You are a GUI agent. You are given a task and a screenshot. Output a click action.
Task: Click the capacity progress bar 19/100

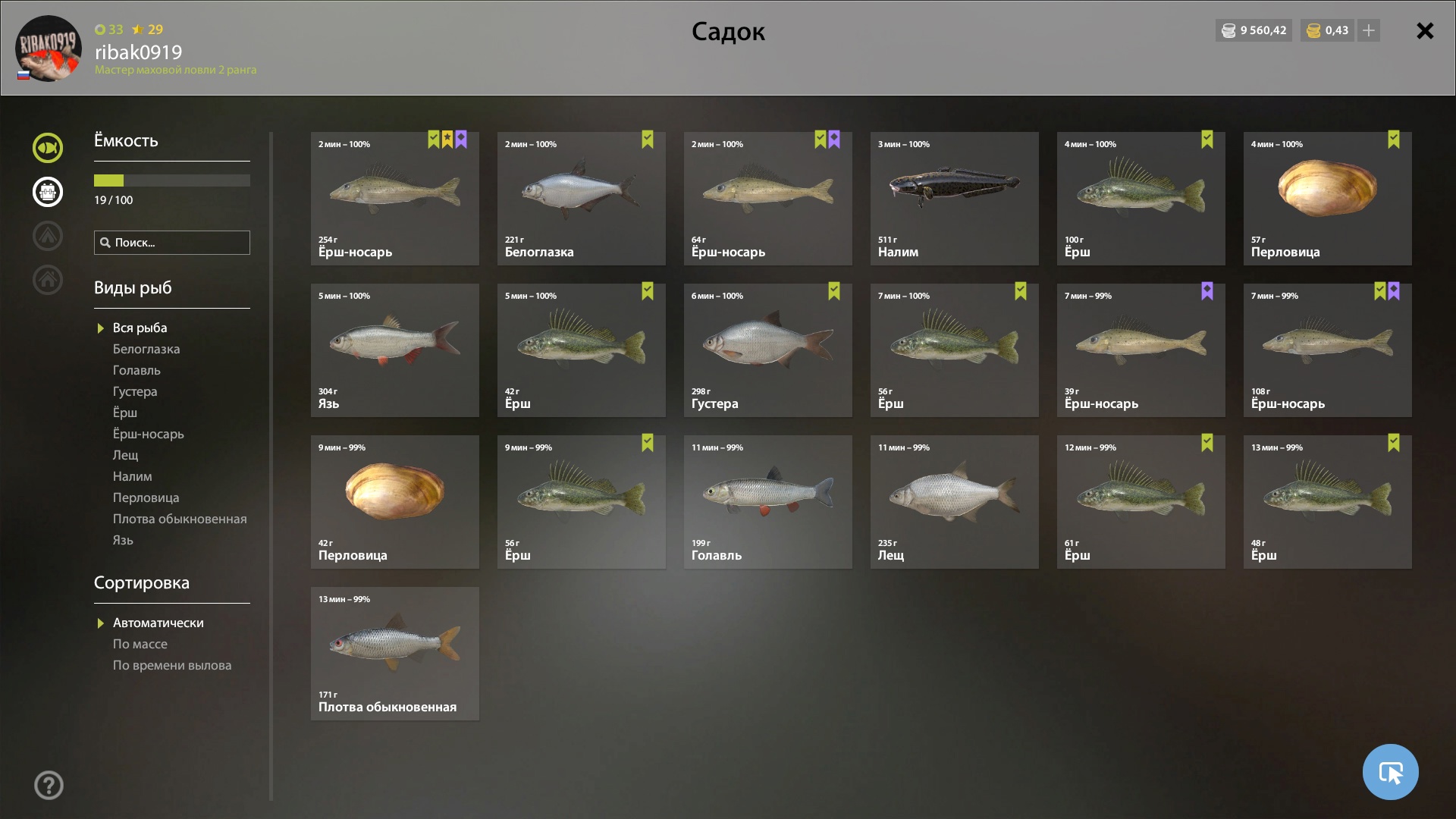pyautogui.click(x=172, y=180)
